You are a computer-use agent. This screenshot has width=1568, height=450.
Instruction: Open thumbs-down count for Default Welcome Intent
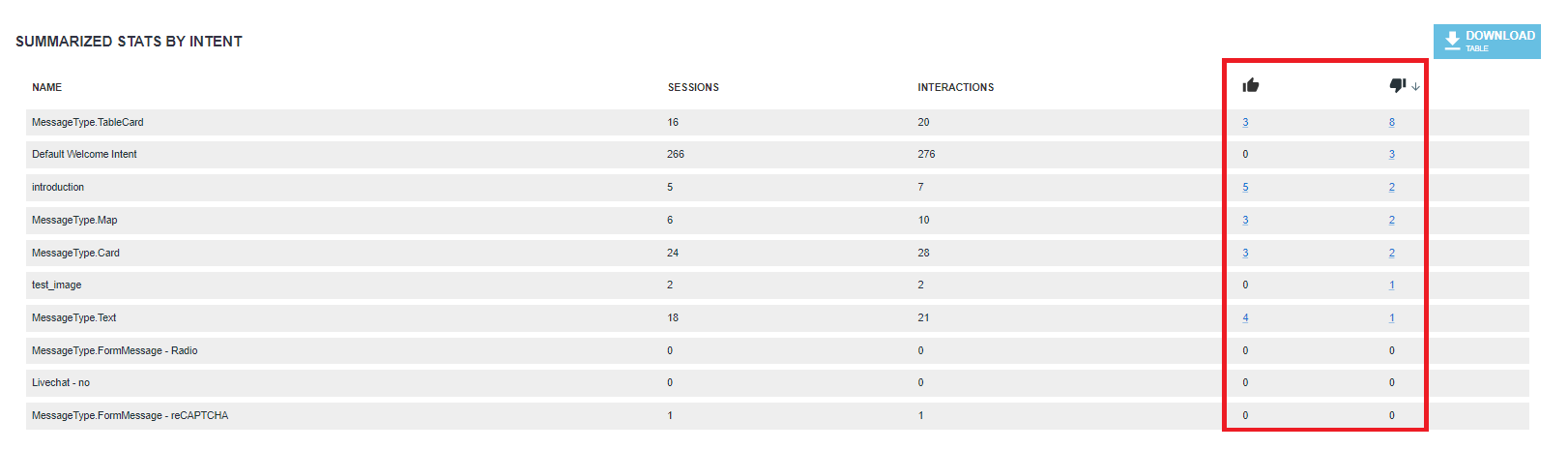[1392, 154]
